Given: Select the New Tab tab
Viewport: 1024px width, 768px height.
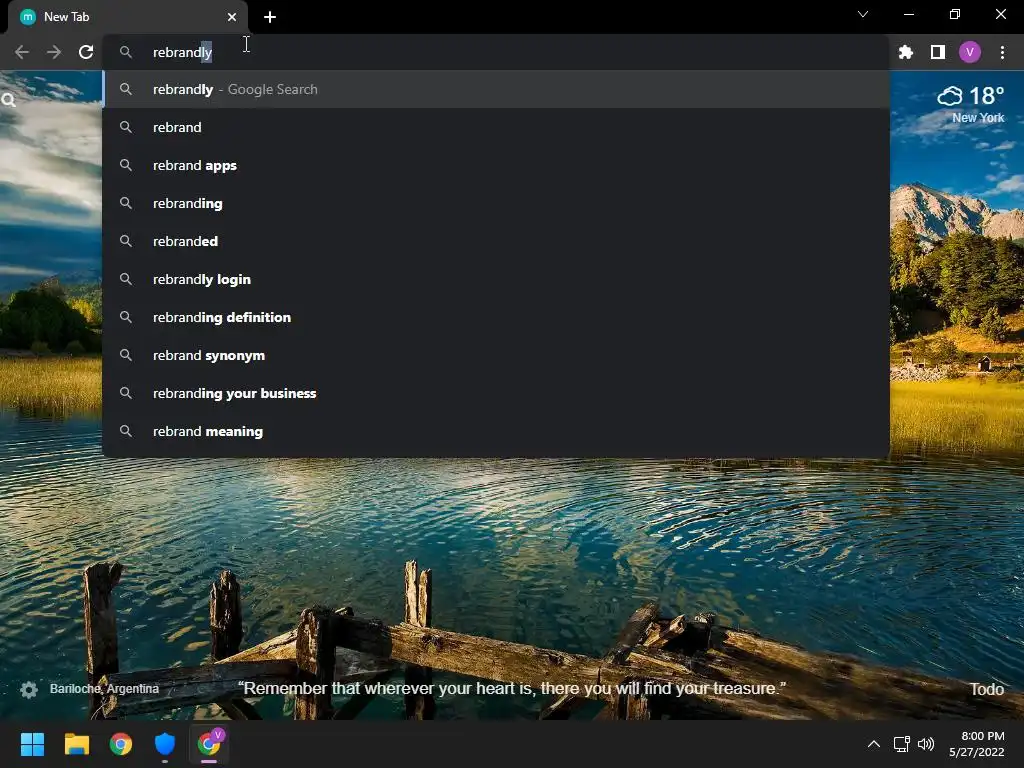Looking at the screenshot, I should point(129,17).
